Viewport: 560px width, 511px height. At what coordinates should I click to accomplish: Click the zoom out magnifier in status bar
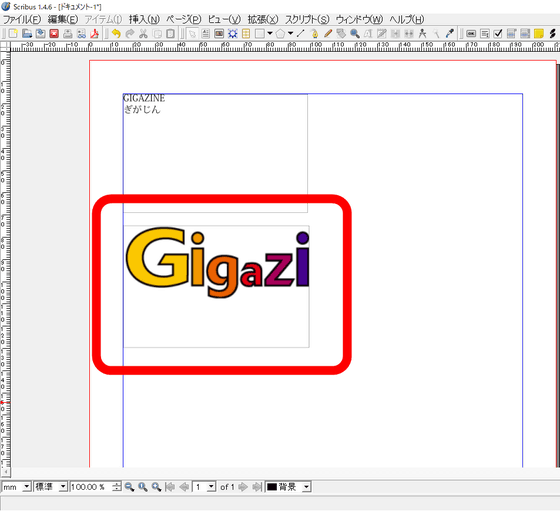[x=129, y=487]
